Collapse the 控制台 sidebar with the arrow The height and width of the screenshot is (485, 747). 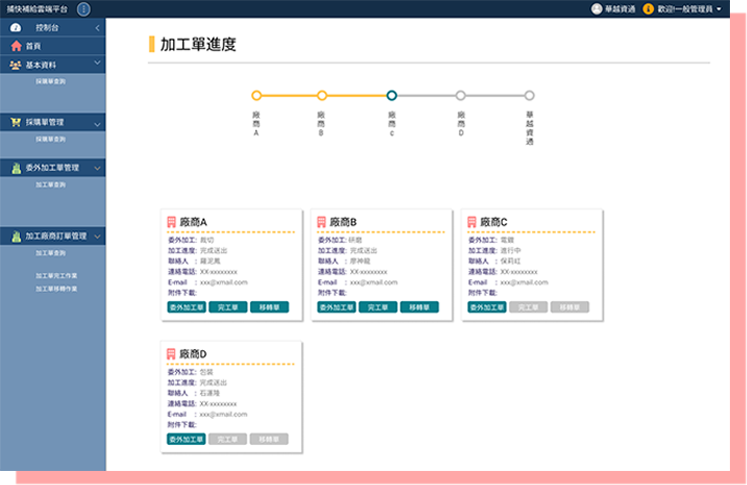click(97, 28)
